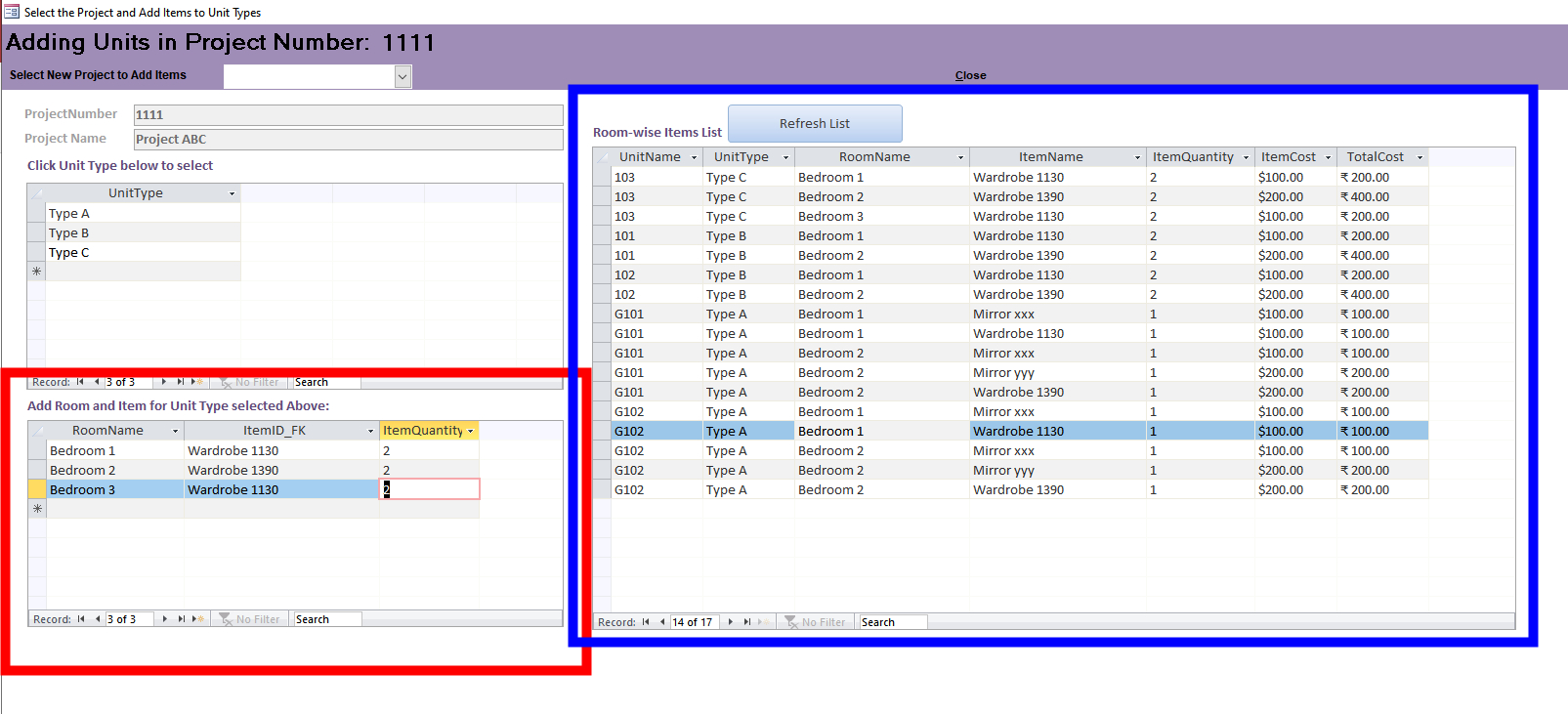Click the Refresh List button
1568x714 pixels.
[815, 124]
